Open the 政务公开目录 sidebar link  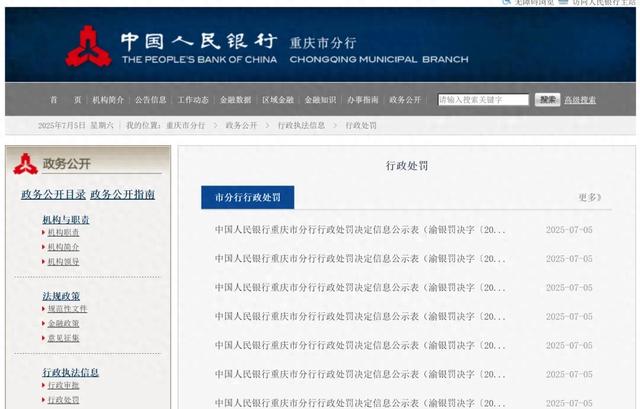click(53, 194)
